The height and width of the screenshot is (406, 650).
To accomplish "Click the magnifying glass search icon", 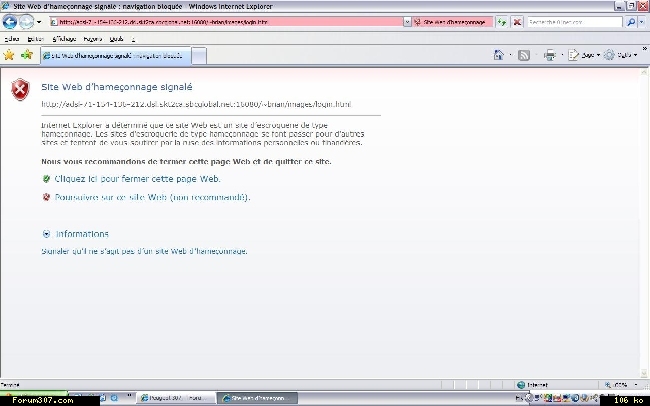I will coord(631,22).
